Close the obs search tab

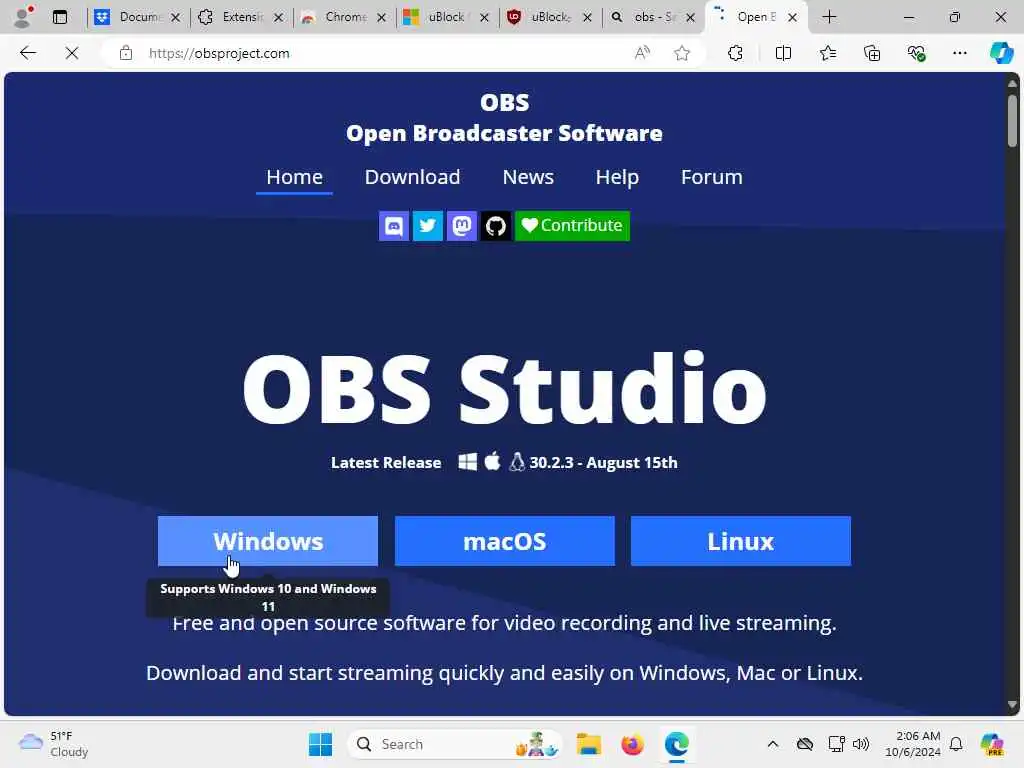690,18
